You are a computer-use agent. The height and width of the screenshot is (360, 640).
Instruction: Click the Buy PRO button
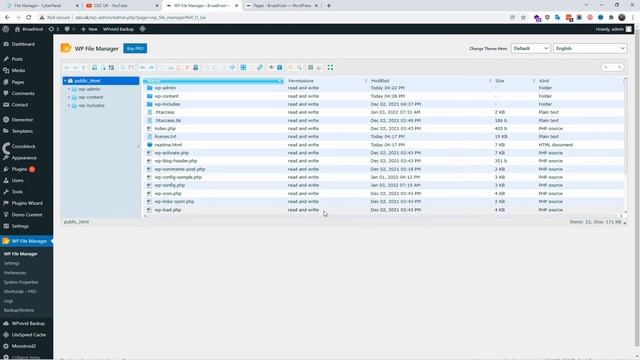[135, 49]
